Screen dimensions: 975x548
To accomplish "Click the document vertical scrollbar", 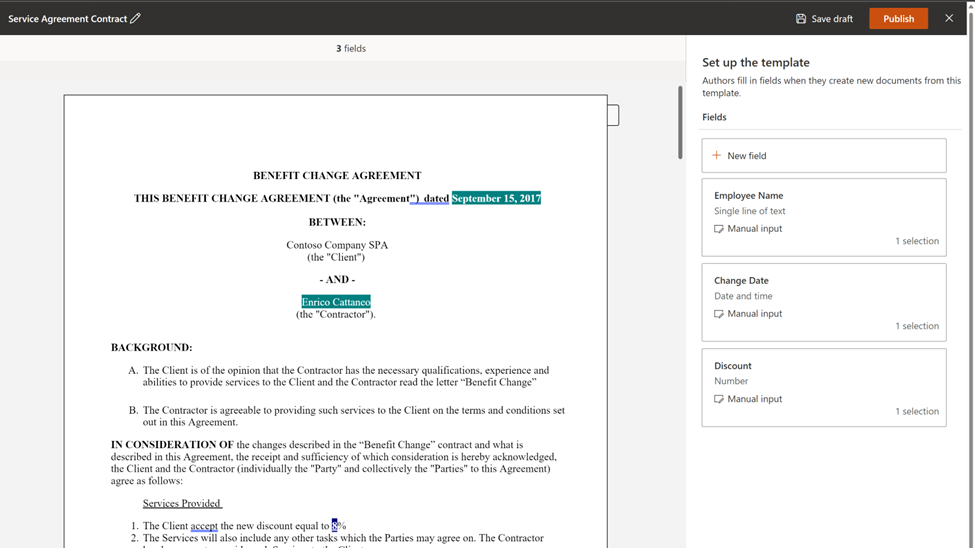I will 680,122.
